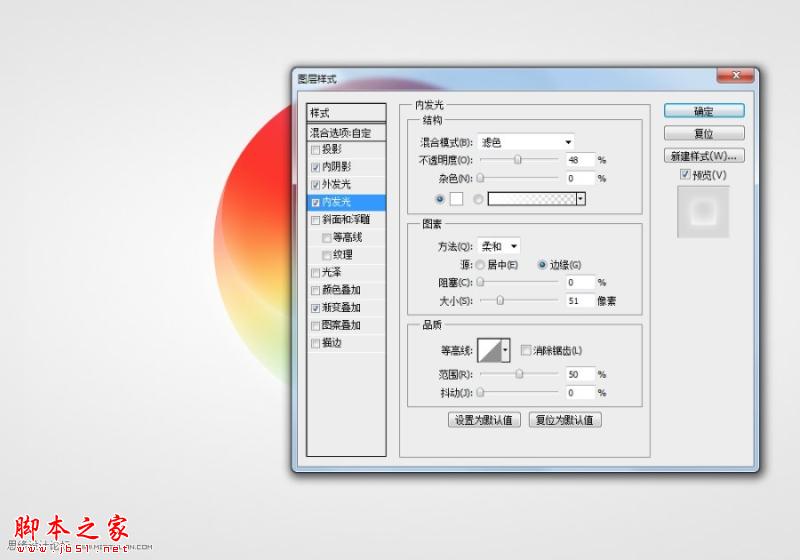Open the 渐变叠加 settings entry
The height and width of the screenshot is (560, 800).
point(341,308)
